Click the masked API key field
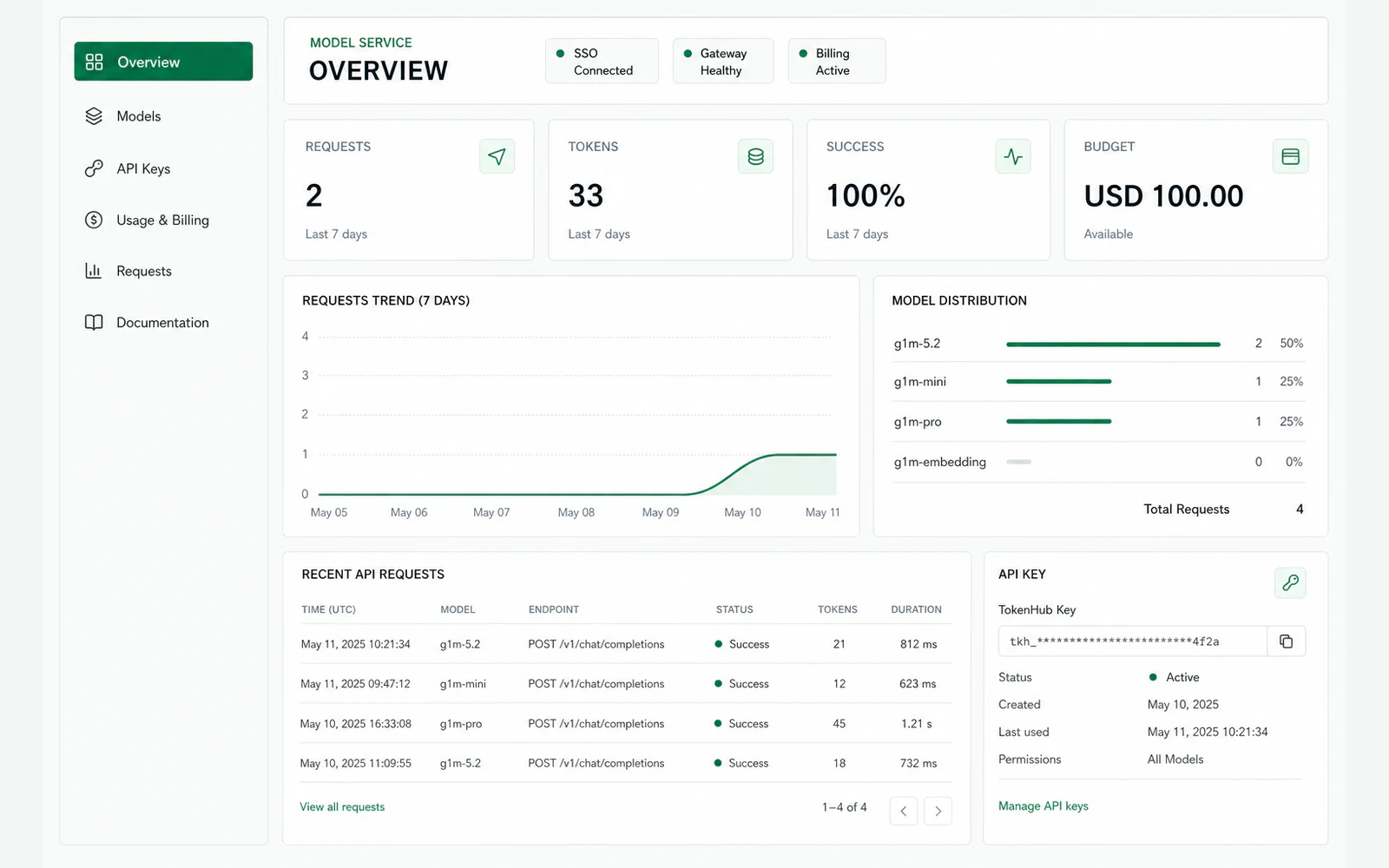This screenshot has width=1389, height=868. [x=1133, y=641]
